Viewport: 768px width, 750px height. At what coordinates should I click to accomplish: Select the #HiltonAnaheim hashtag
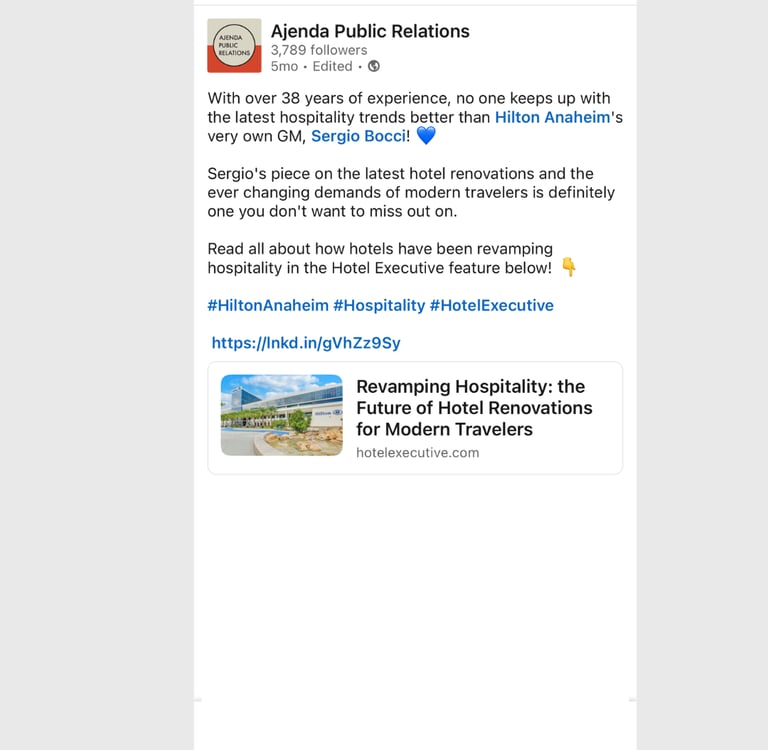pyautogui.click(x=268, y=305)
